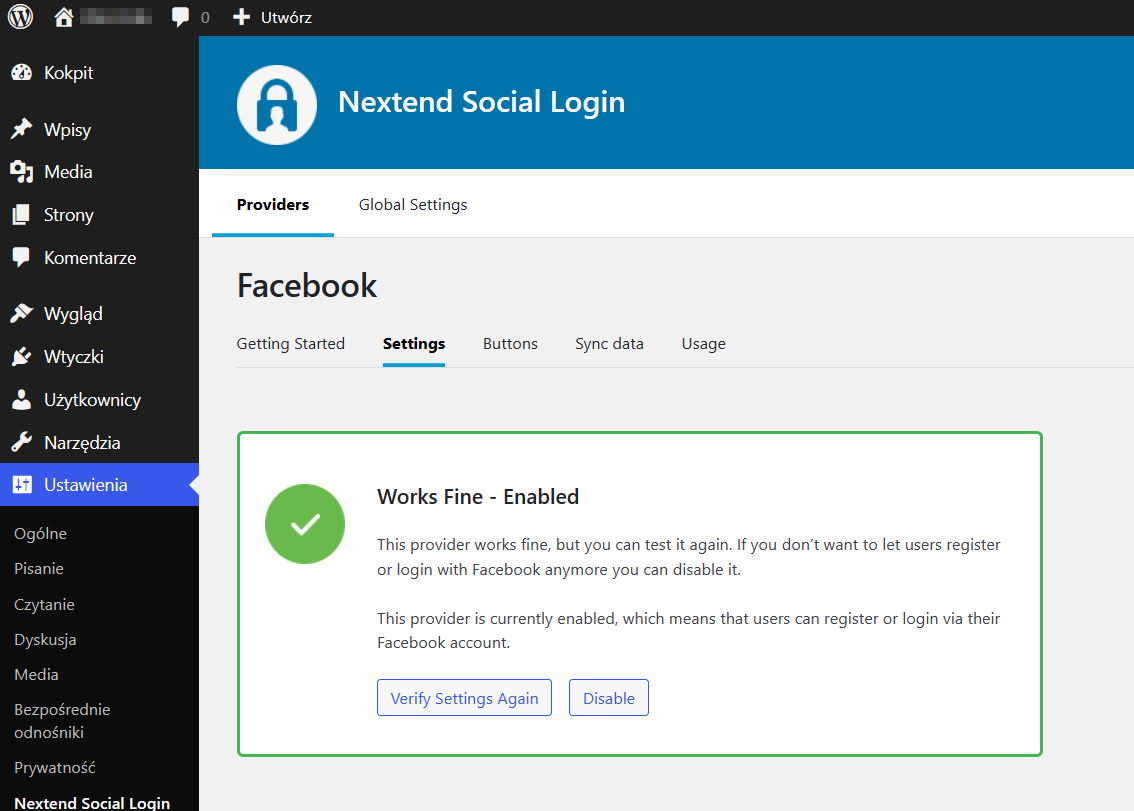Open the Dyskusja settings submenu link
This screenshot has width=1134, height=811.
(x=45, y=640)
